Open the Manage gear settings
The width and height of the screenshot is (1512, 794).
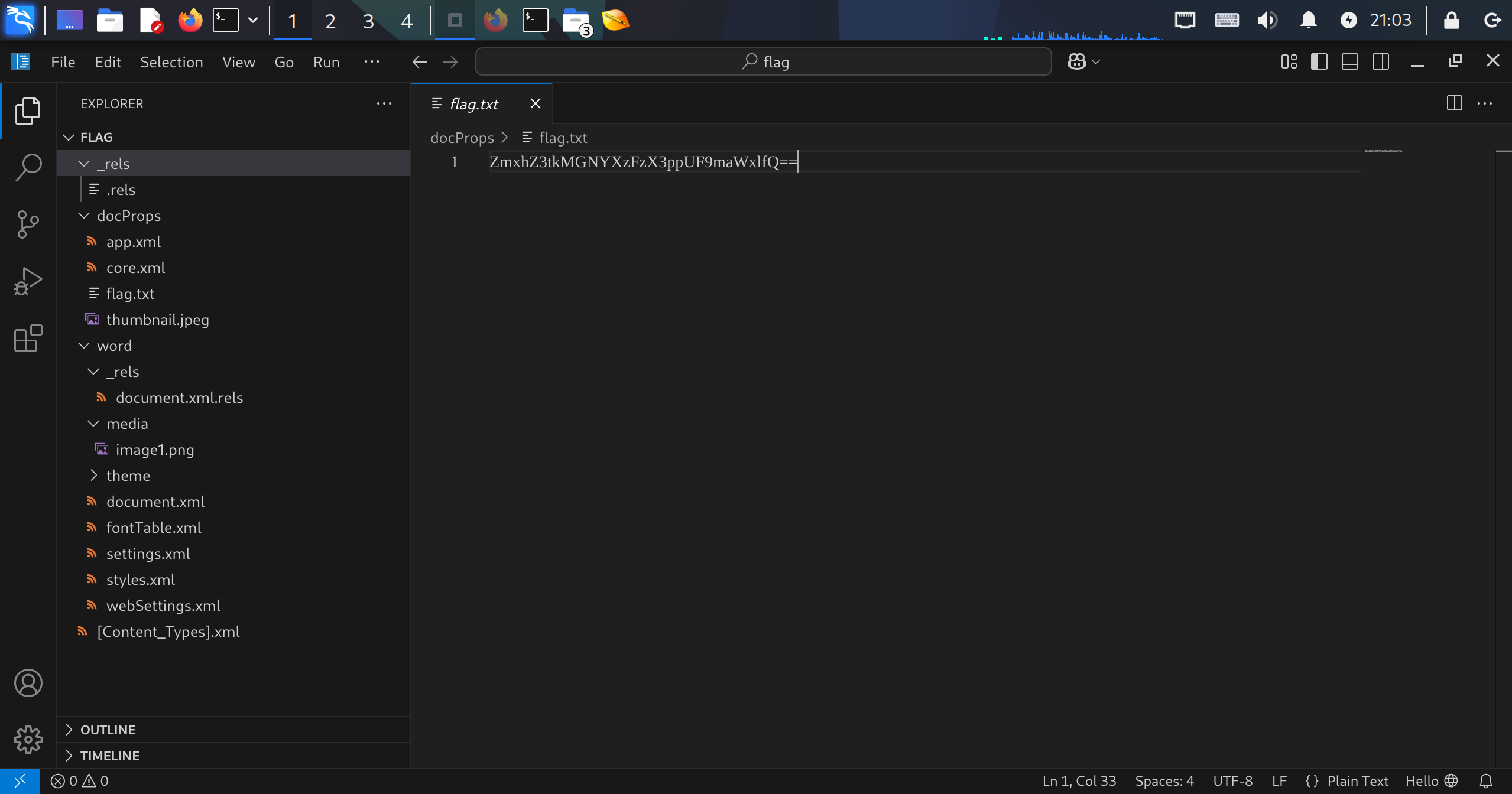click(x=28, y=740)
